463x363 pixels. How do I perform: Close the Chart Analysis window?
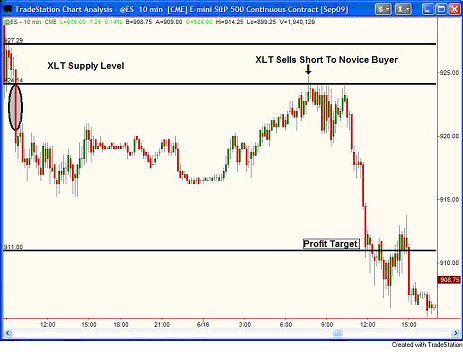[454, 9]
